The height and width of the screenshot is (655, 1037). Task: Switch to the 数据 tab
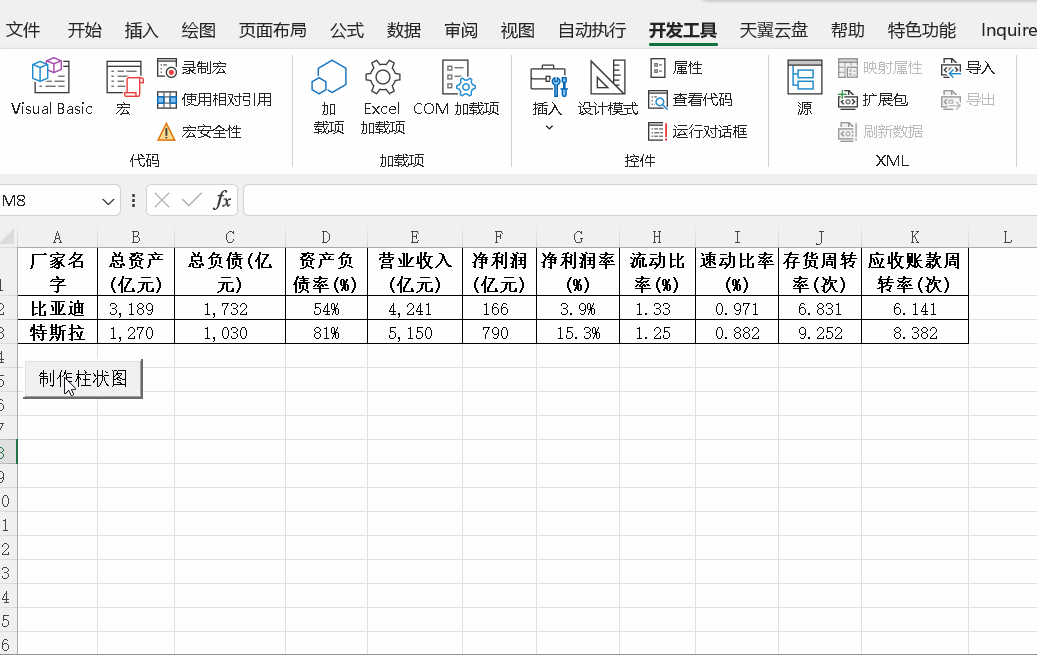(x=403, y=30)
